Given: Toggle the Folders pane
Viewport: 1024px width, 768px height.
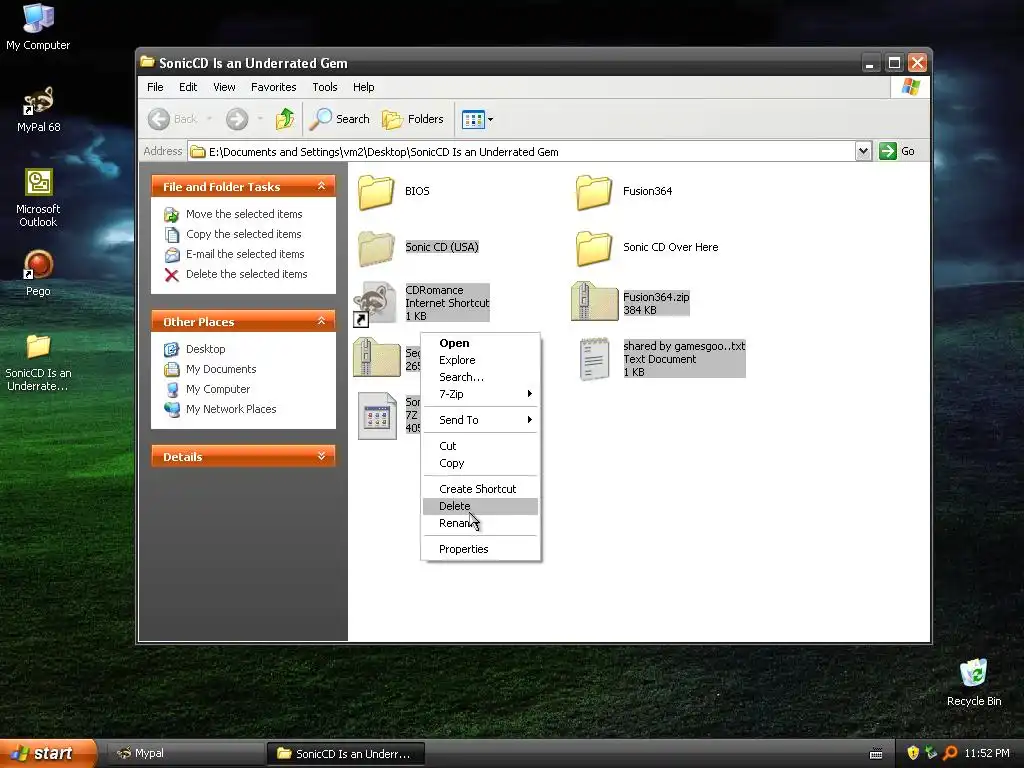Looking at the screenshot, I should [x=413, y=119].
